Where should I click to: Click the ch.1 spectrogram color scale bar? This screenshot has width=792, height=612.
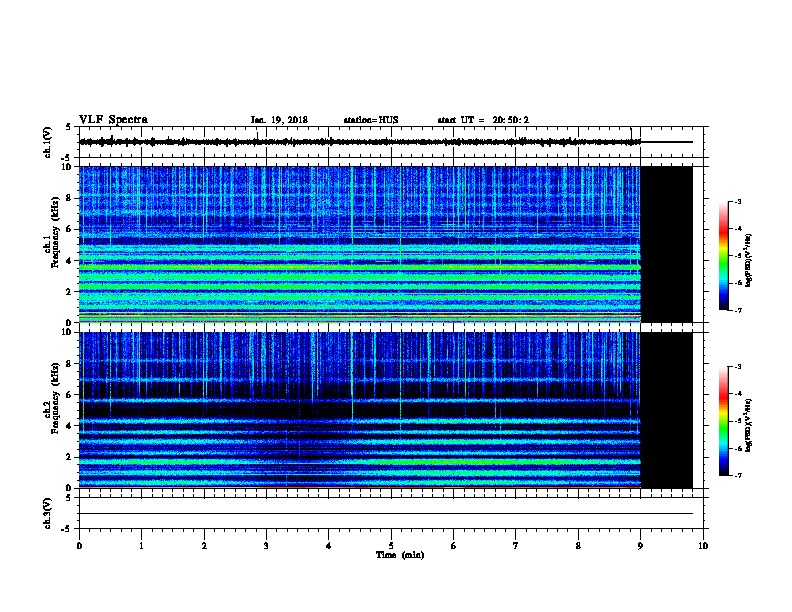click(x=723, y=256)
